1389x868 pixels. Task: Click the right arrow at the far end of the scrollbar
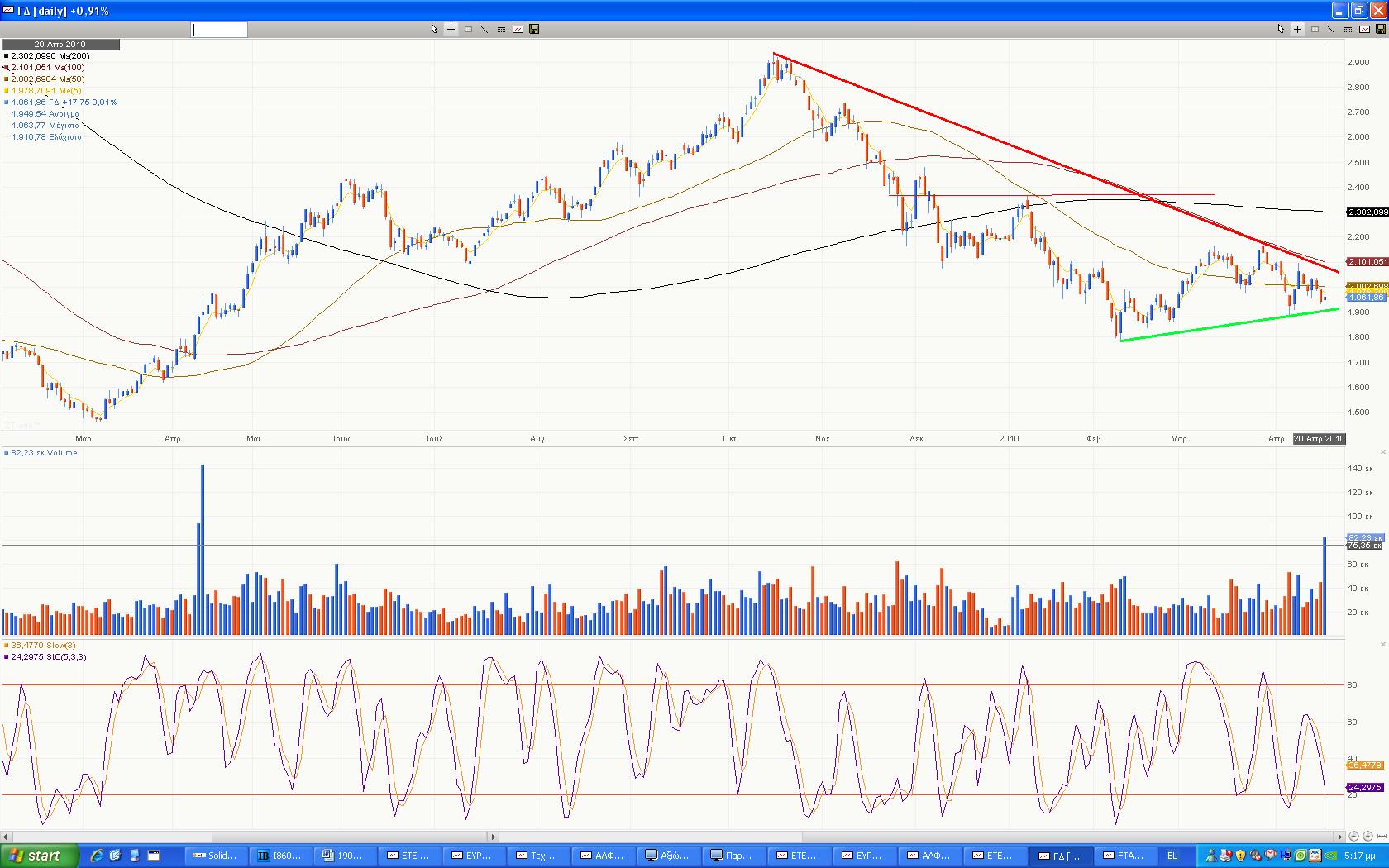tap(1339, 837)
